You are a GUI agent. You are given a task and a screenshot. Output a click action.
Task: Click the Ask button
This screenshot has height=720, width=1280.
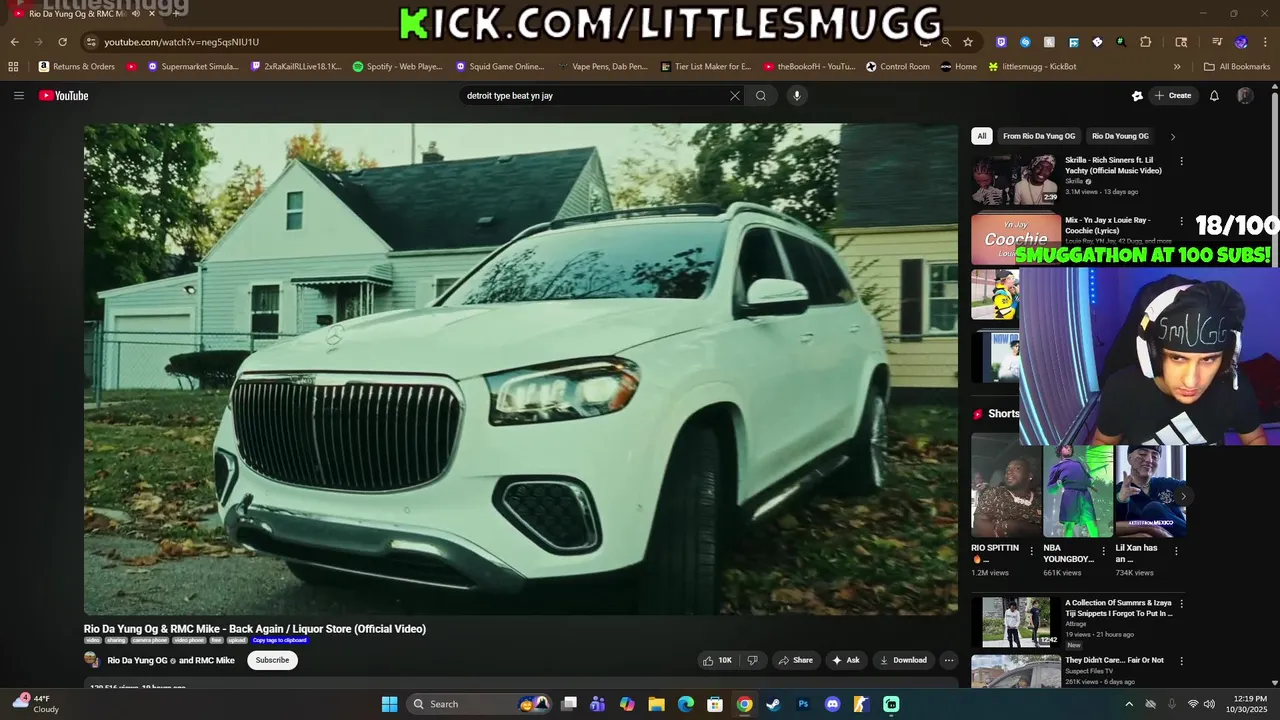coord(846,660)
